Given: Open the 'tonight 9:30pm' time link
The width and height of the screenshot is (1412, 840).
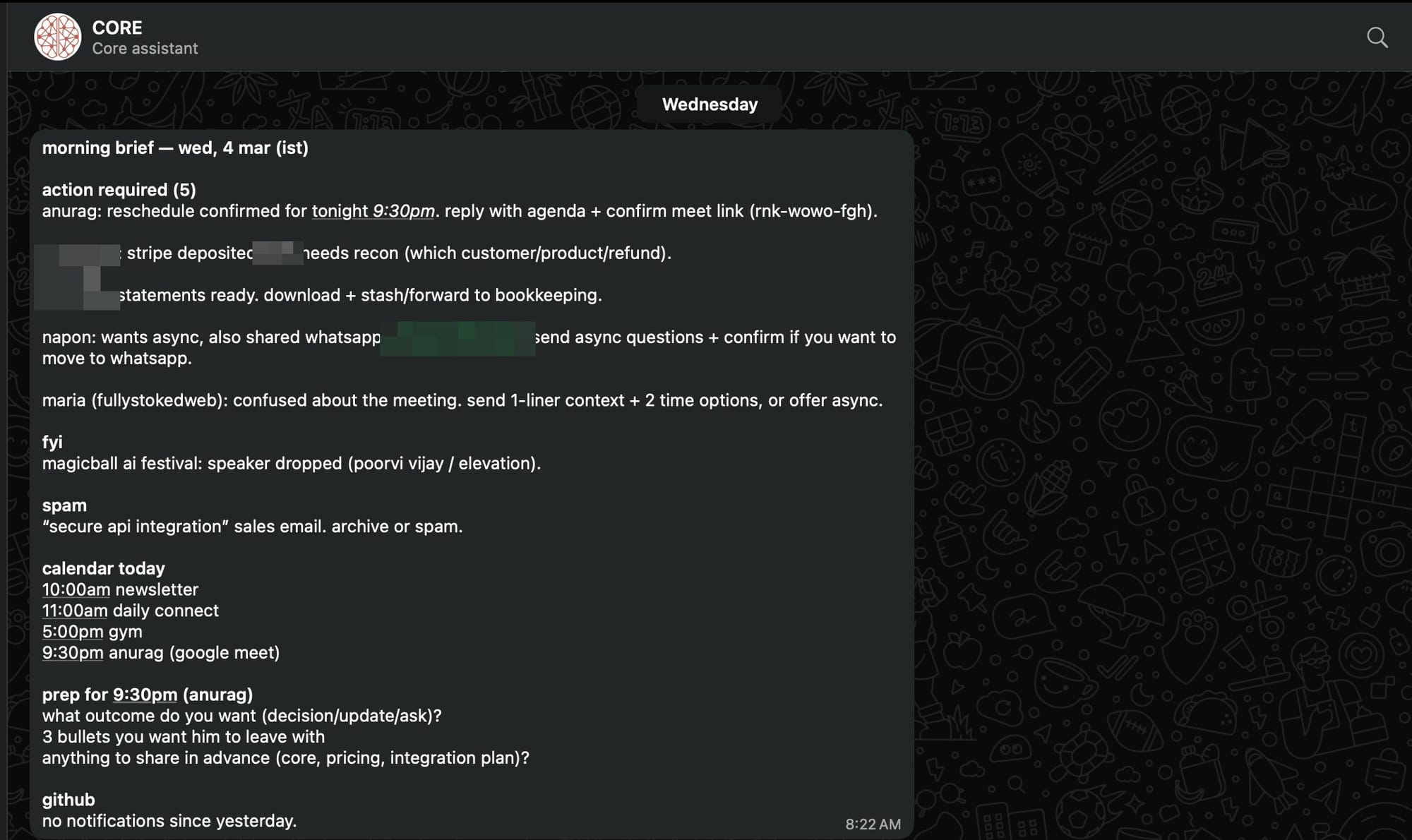Looking at the screenshot, I should (x=373, y=211).
